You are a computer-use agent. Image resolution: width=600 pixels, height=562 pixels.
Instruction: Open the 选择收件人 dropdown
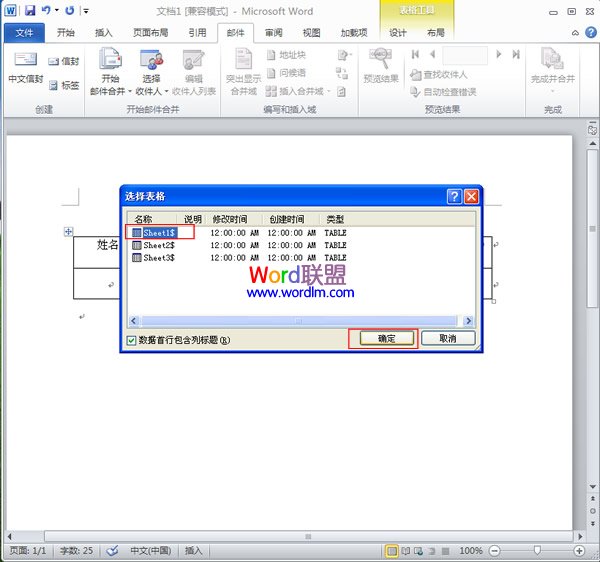[x=152, y=71]
